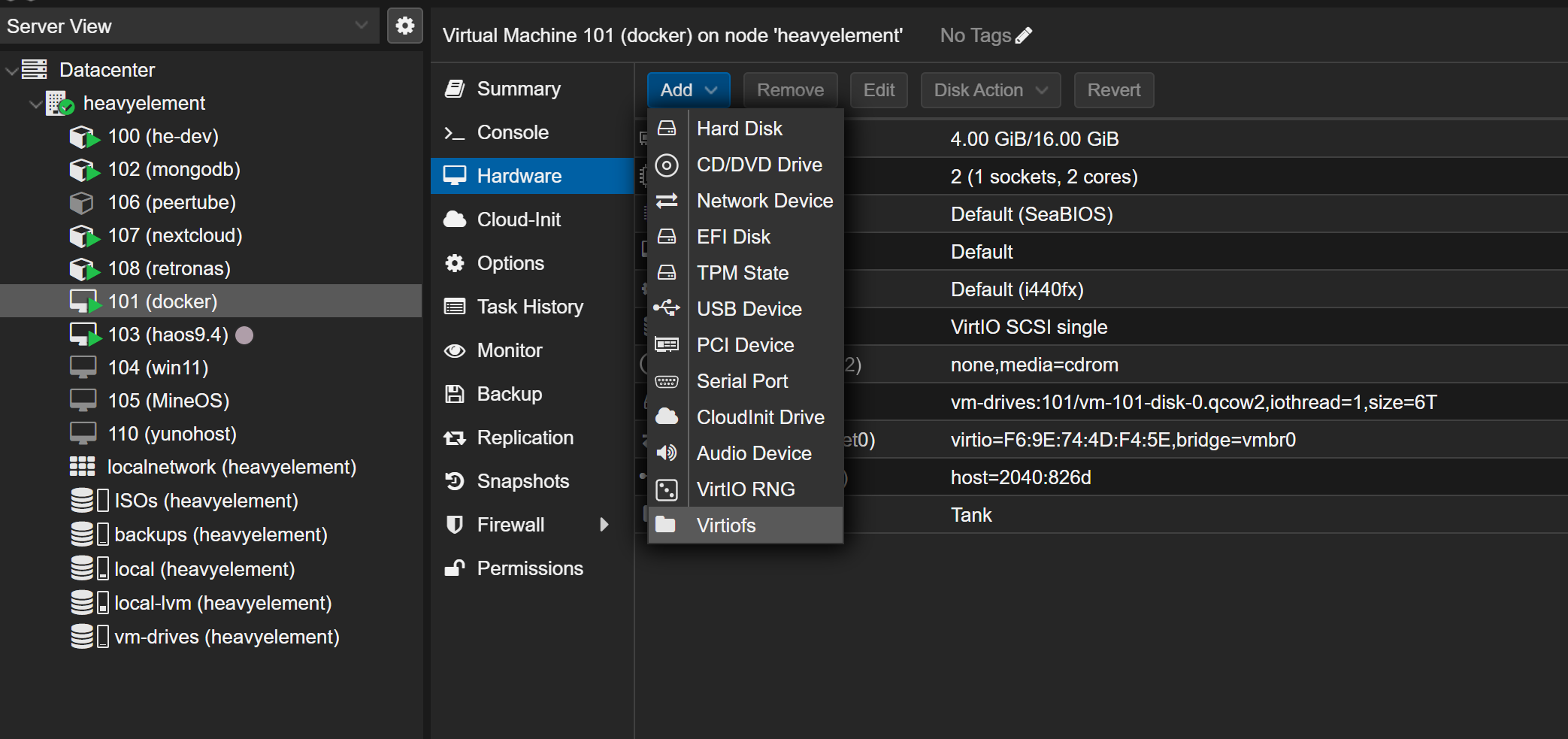Viewport: 1568px width, 739px height.
Task: Click the Remove button
Action: point(790,89)
